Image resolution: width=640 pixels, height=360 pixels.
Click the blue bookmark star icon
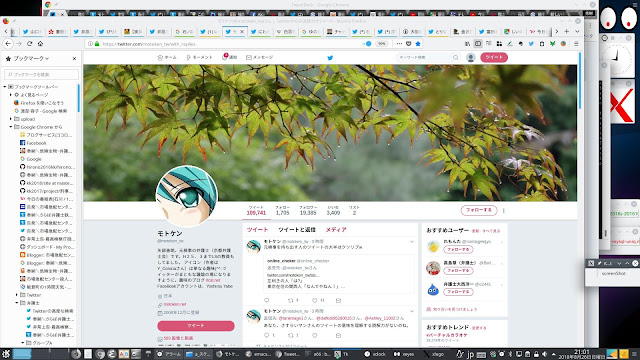click(x=418, y=44)
